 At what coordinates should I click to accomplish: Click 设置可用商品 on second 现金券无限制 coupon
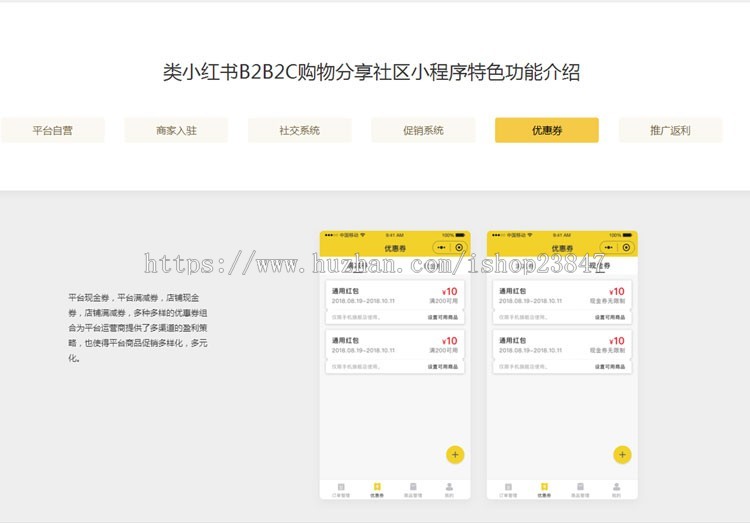610,367
